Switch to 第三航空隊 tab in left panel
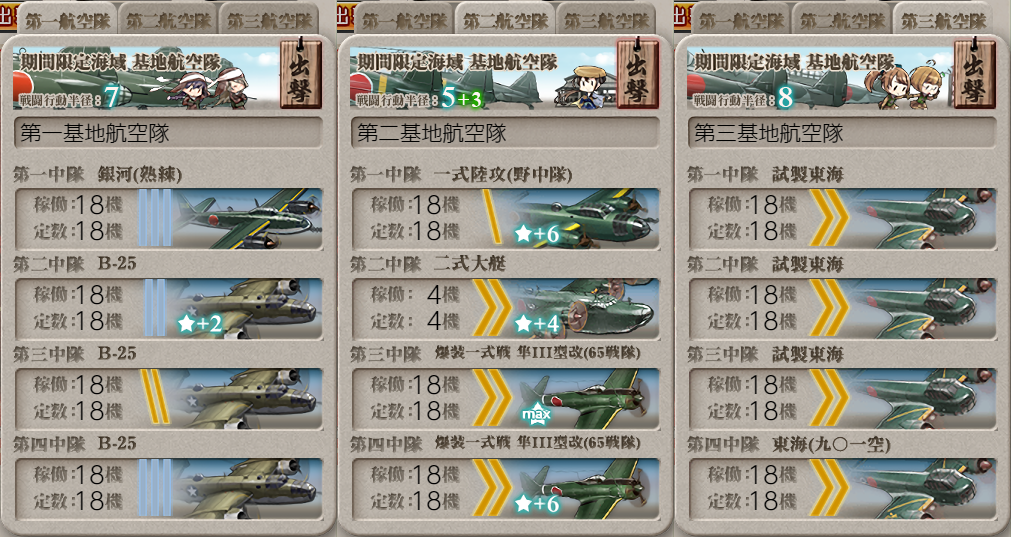 pos(270,19)
